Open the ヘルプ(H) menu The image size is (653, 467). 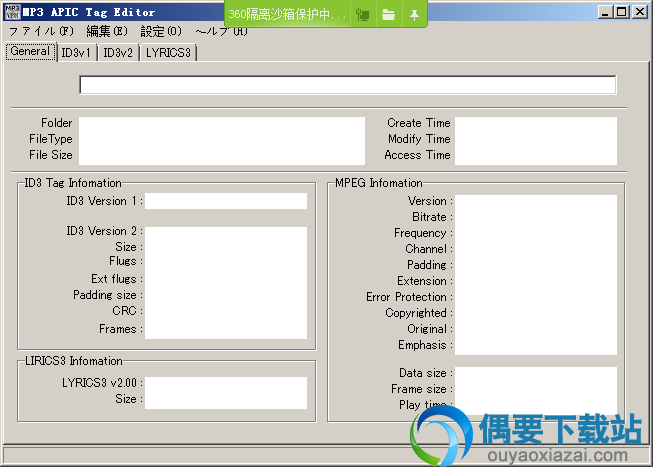pos(222,31)
